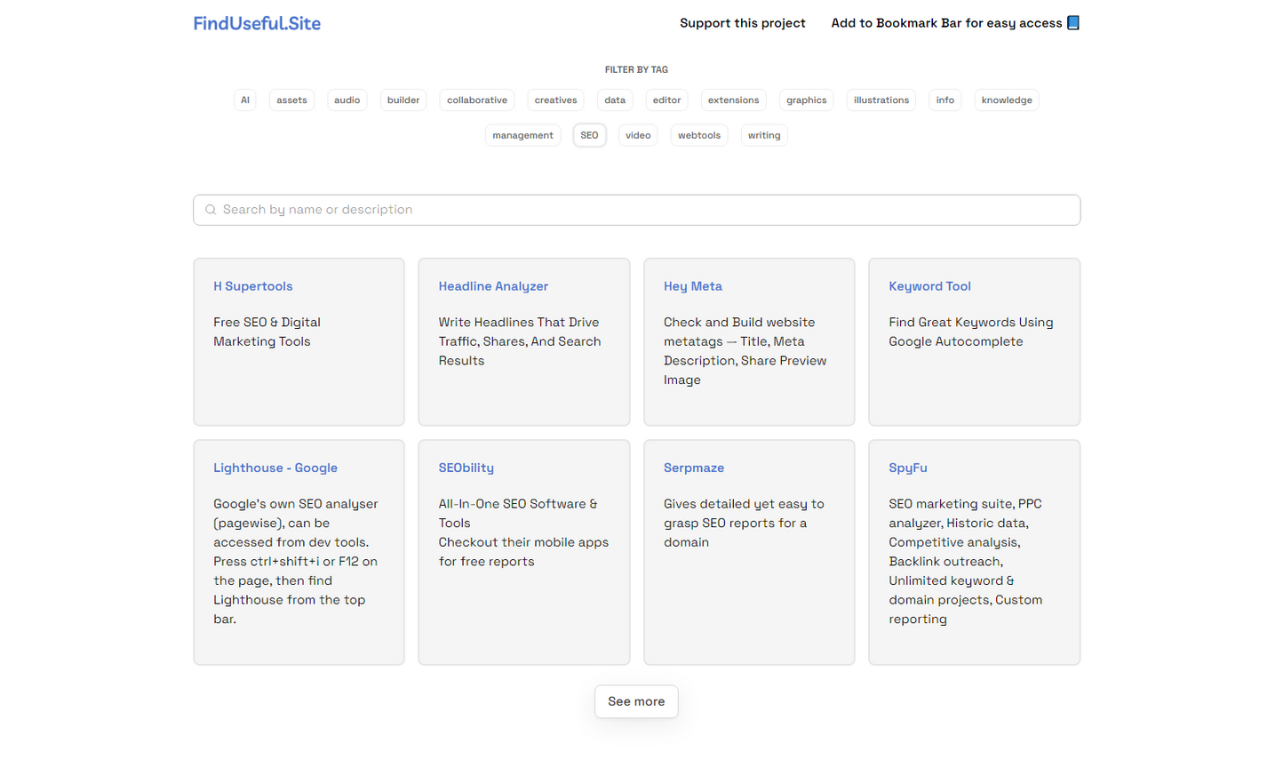Click the See more button
The image size is (1270, 760).
click(x=636, y=701)
